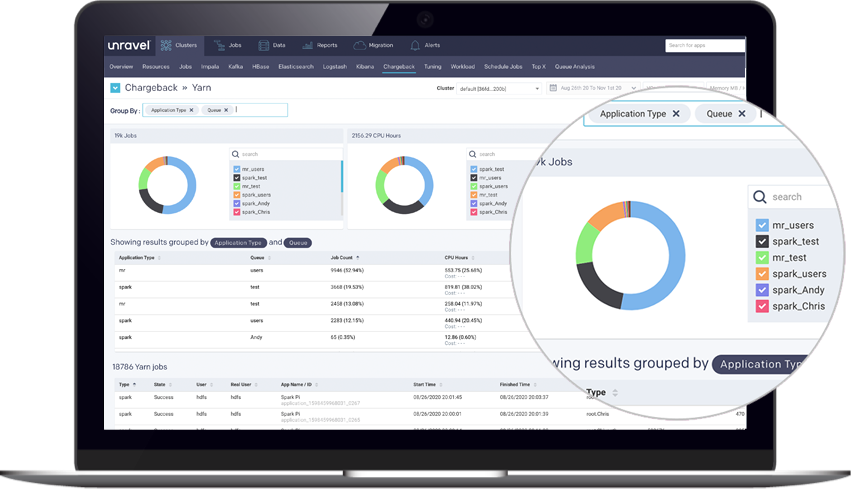Click Application Type pill beside 'Showing results grouped by'
Viewport: 851px width, 489px height.
(x=238, y=243)
